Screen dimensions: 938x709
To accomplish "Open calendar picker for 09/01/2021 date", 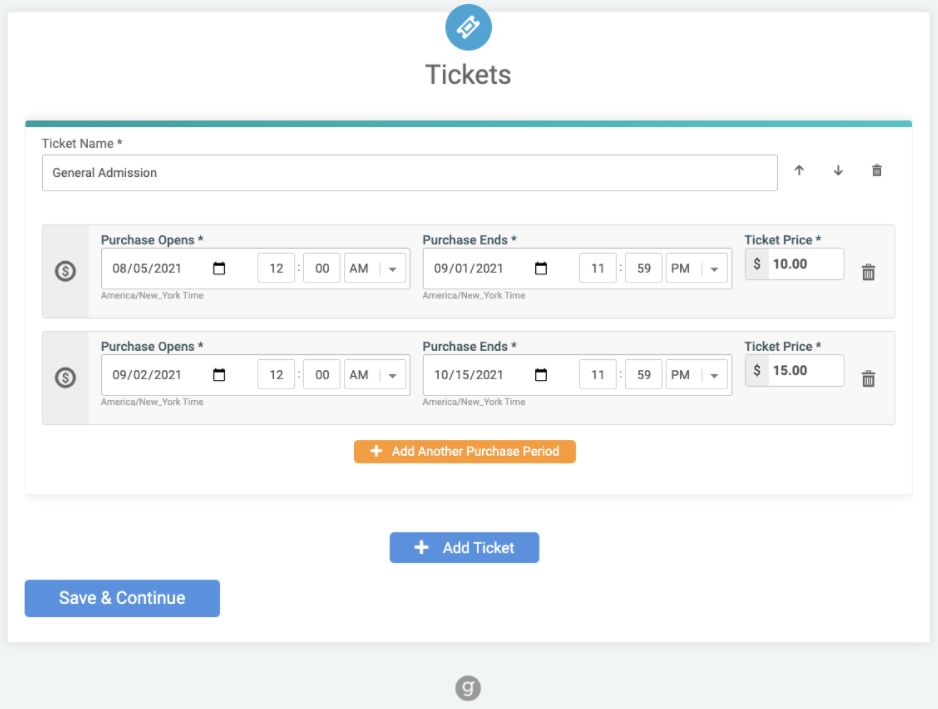I will point(541,269).
